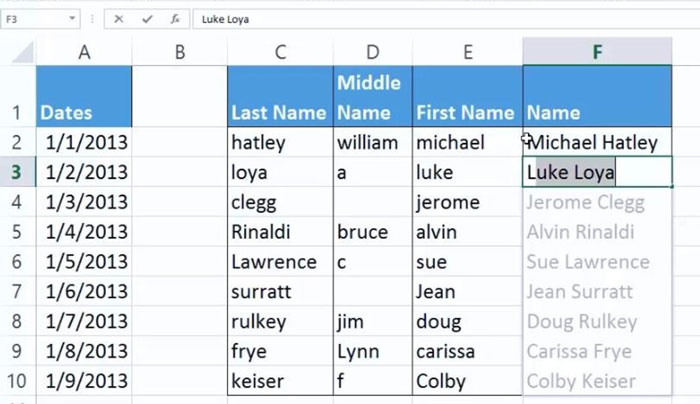Select the cell containing Jean

pos(467,292)
